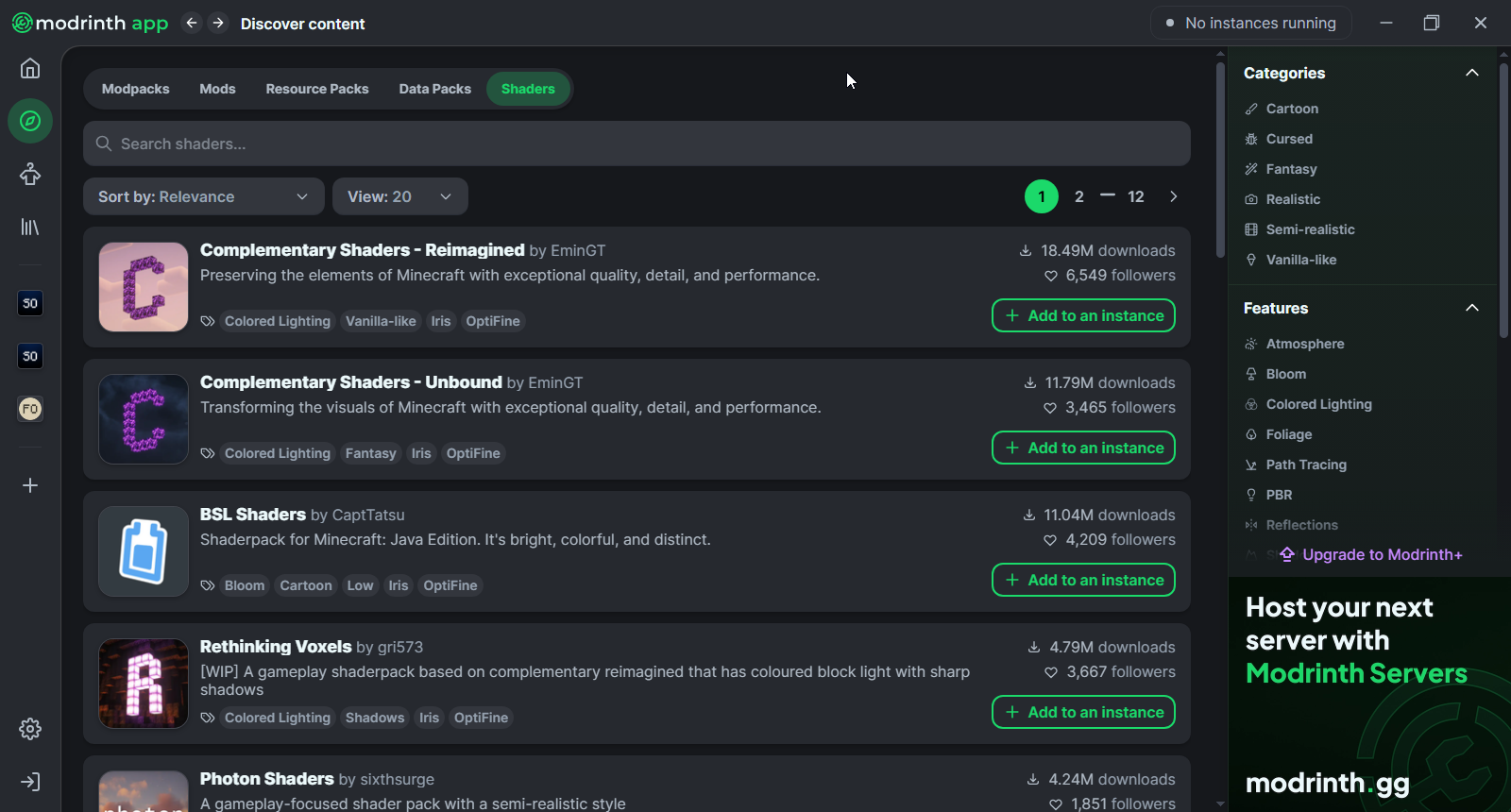This screenshot has height=812, width=1511.
Task: Open the Settings gear in sidebar
Action: (30, 729)
